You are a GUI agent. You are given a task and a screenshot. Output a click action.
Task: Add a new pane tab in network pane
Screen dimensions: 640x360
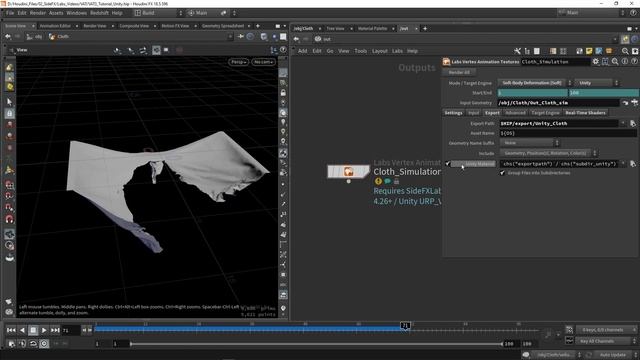tap(425, 29)
